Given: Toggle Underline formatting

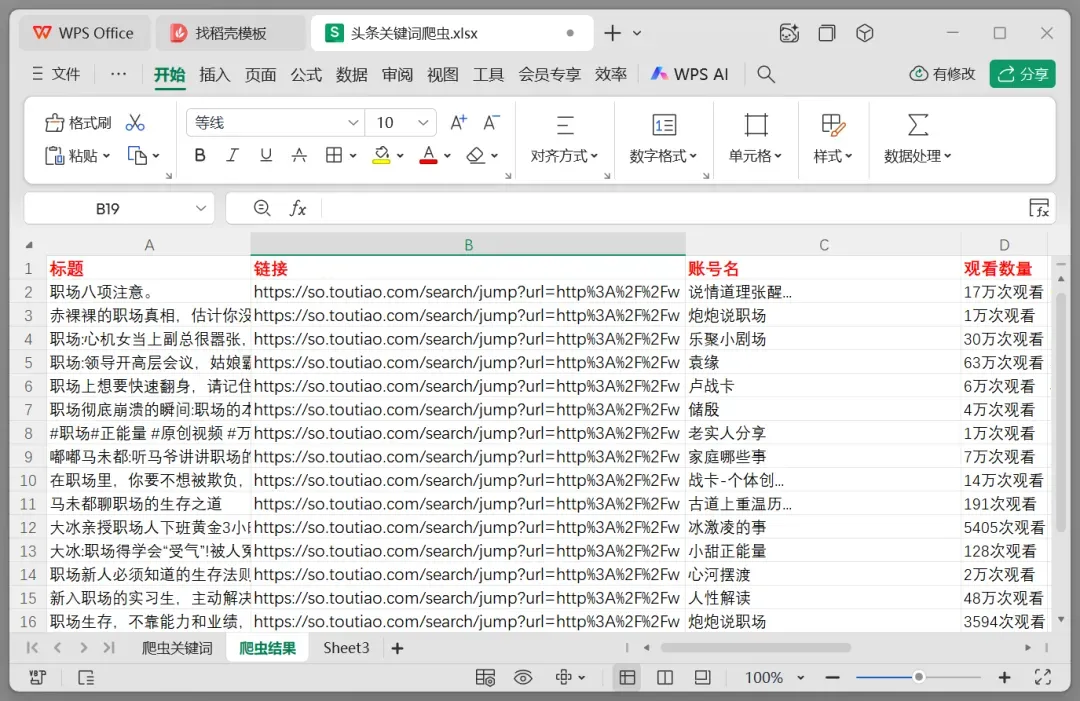Looking at the screenshot, I should click(266, 156).
